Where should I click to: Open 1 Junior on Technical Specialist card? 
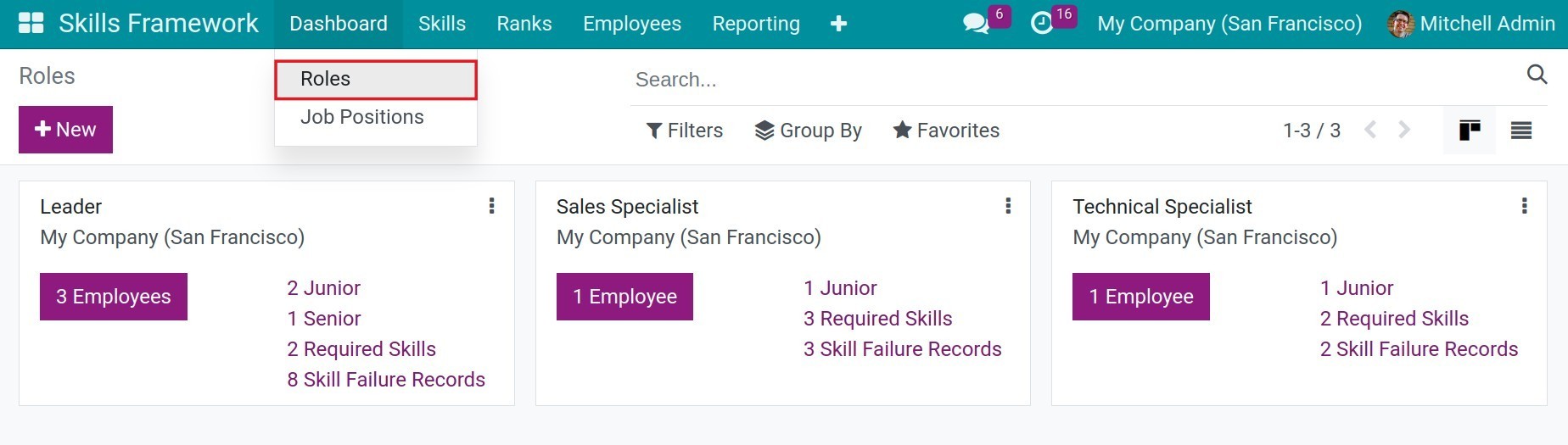click(x=1357, y=288)
